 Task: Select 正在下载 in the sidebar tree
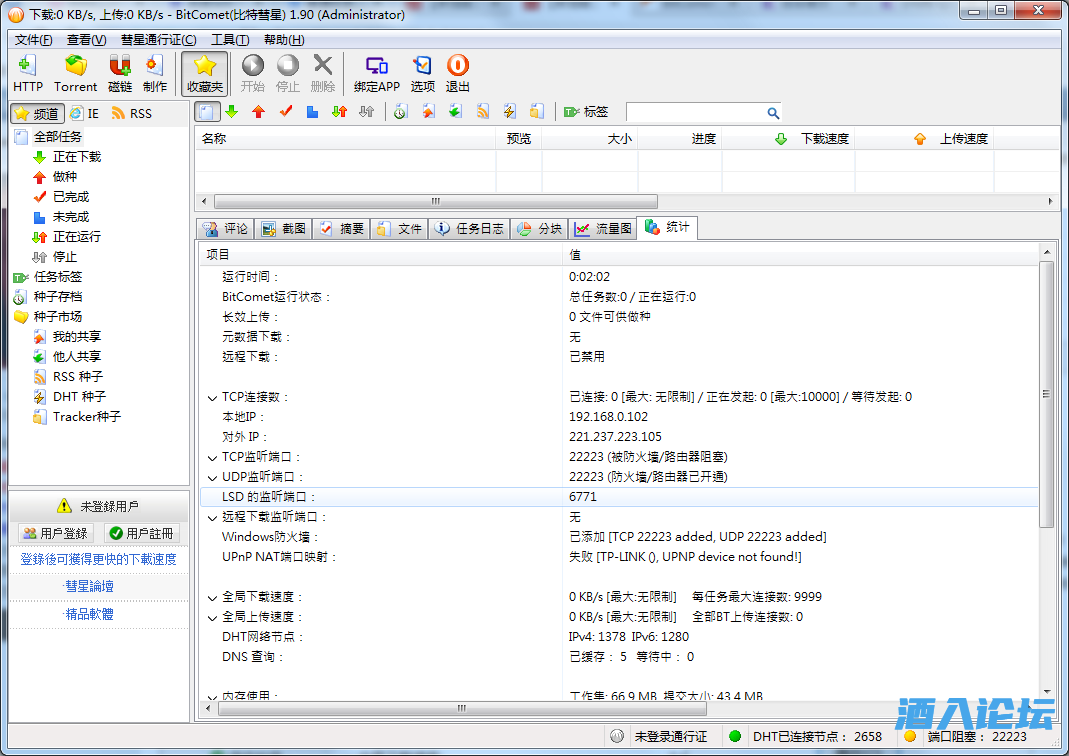point(77,157)
